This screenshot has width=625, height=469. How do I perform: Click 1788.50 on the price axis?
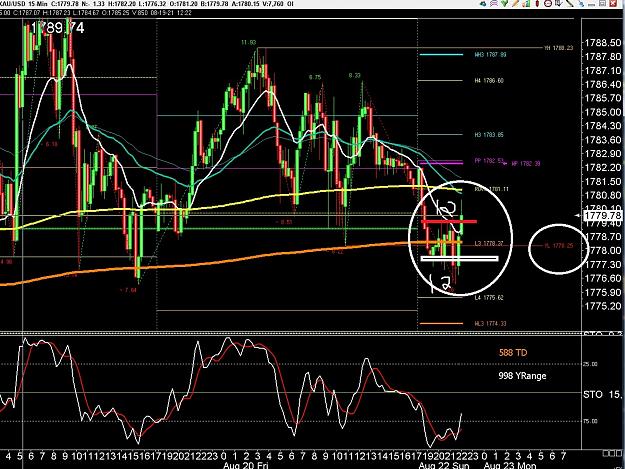(603, 43)
